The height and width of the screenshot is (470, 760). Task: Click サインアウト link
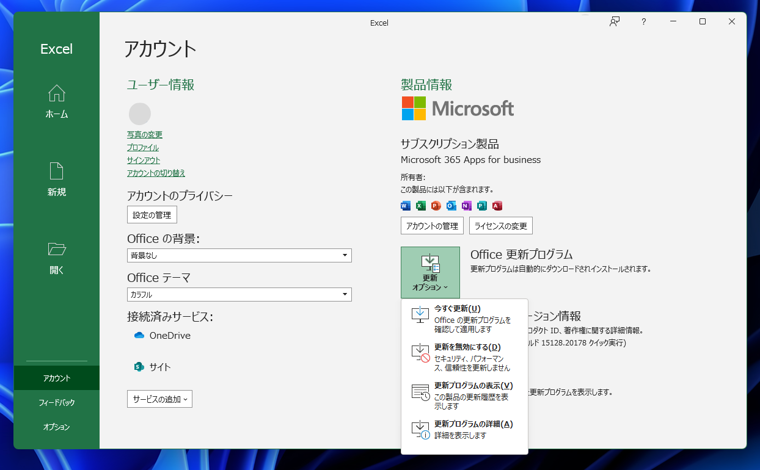click(x=143, y=160)
